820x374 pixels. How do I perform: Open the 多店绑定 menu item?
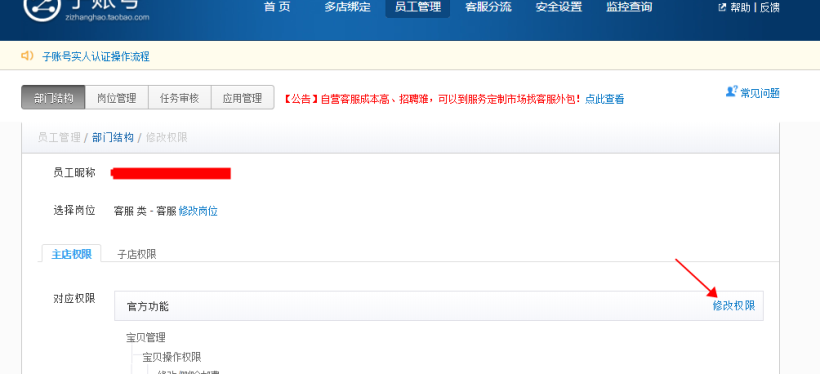(347, 7)
